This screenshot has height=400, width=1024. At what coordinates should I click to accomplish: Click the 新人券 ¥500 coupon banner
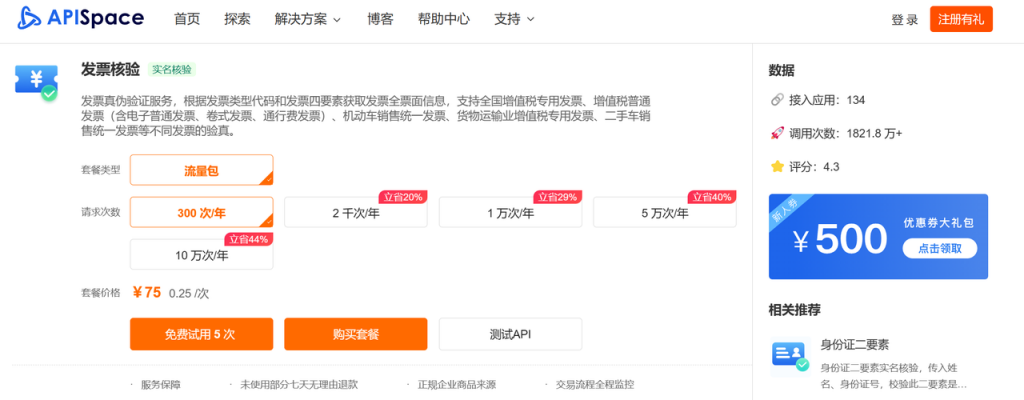pos(878,237)
